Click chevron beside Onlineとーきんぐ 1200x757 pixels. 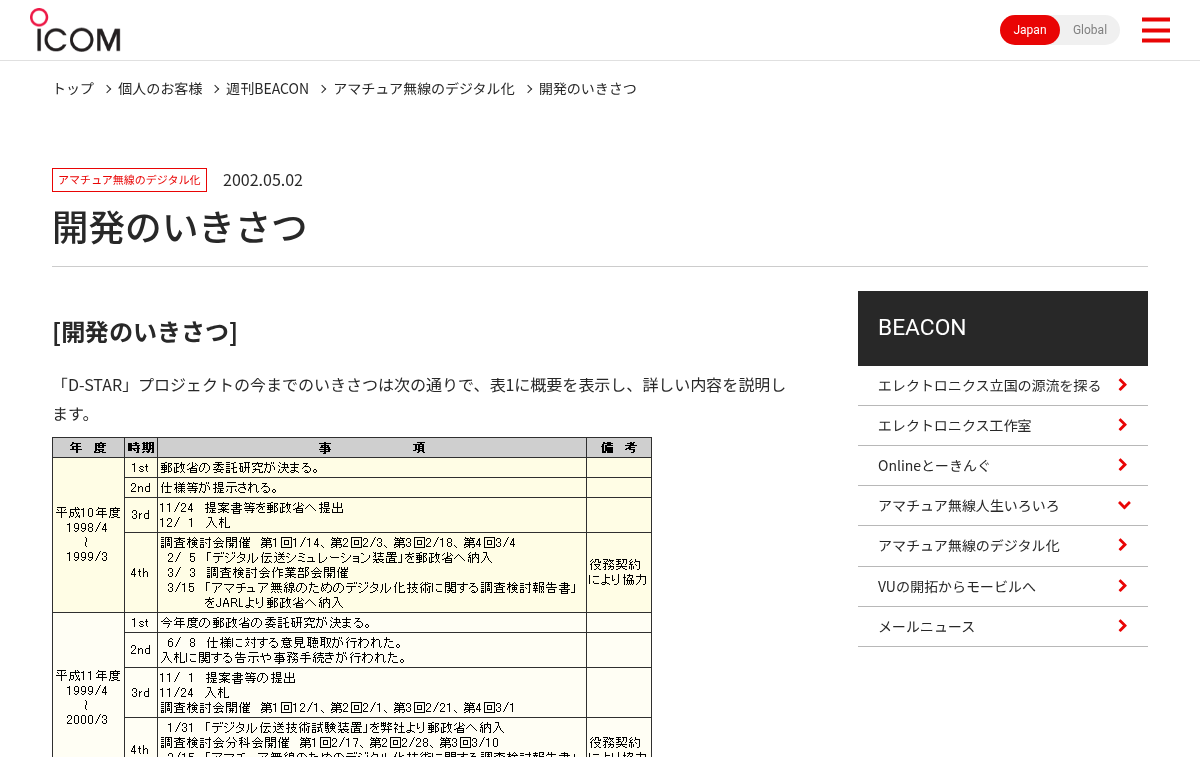pyautogui.click(x=1123, y=465)
